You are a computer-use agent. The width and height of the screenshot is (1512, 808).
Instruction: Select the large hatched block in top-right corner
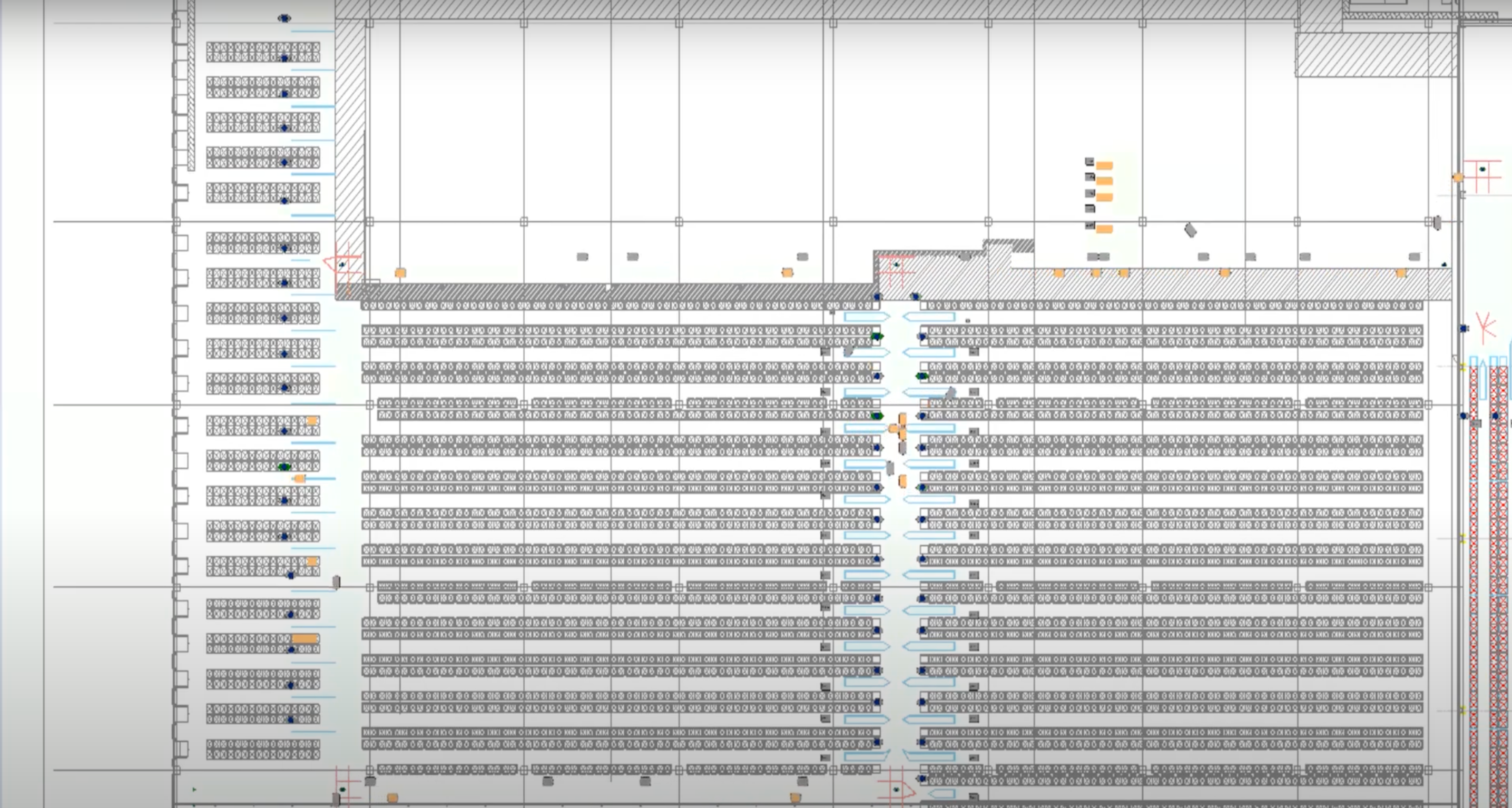(x=1376, y=55)
